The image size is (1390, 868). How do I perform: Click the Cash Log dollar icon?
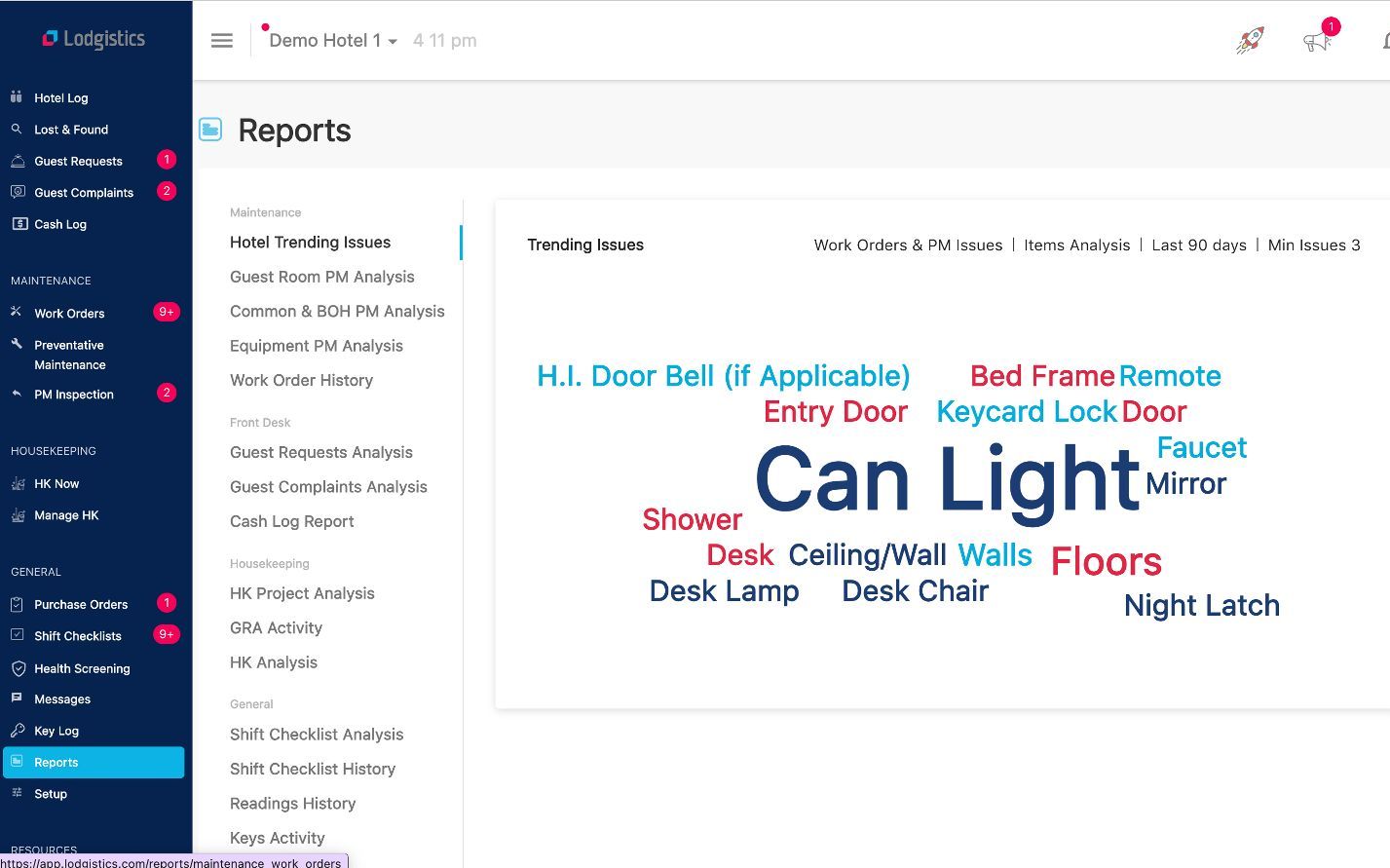[x=19, y=223]
